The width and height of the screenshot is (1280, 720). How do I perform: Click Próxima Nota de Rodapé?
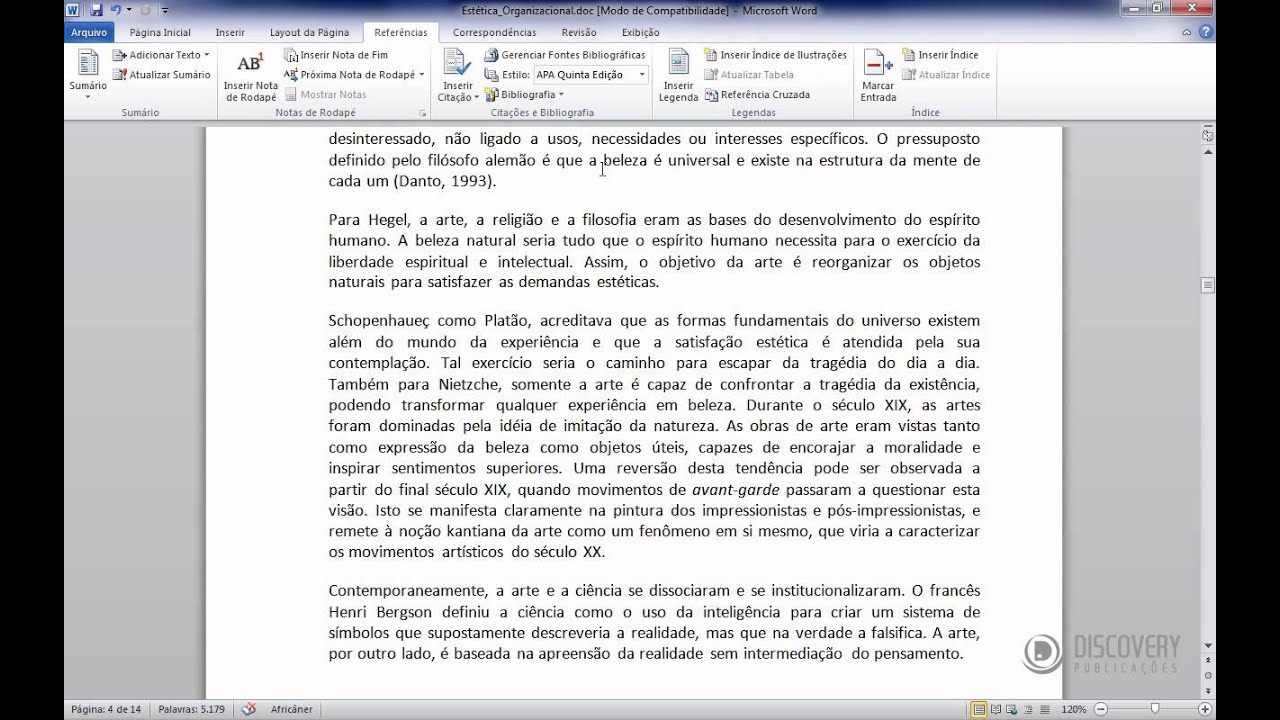pyautogui.click(x=350, y=75)
